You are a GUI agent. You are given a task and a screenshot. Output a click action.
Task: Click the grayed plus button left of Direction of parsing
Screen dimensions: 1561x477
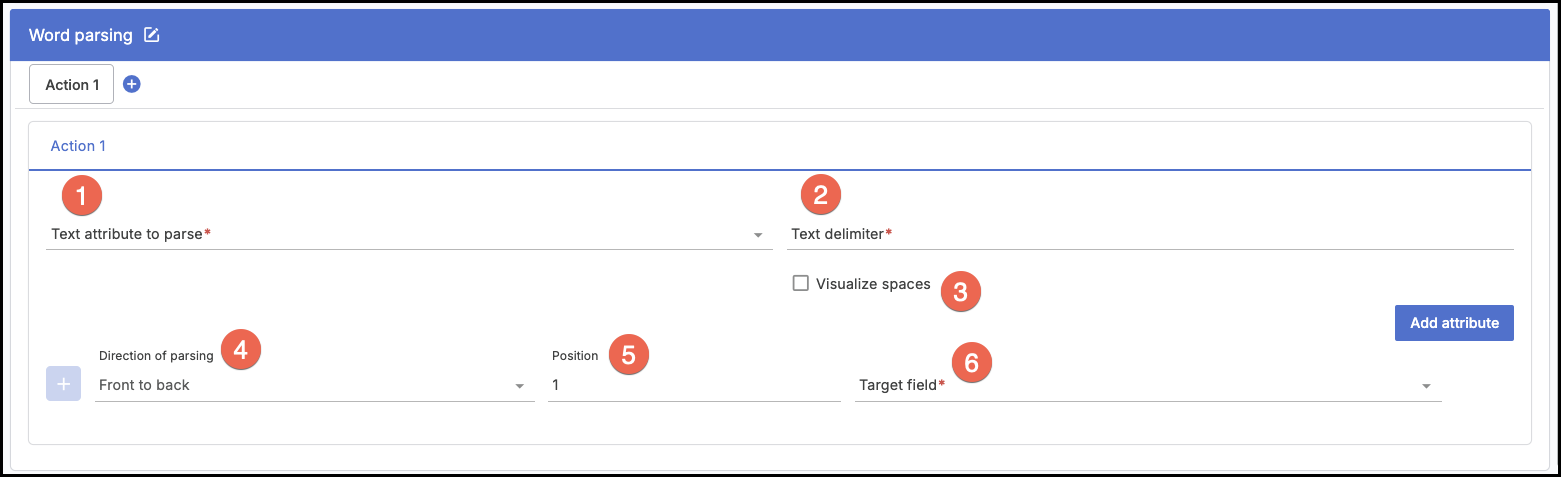click(x=63, y=384)
